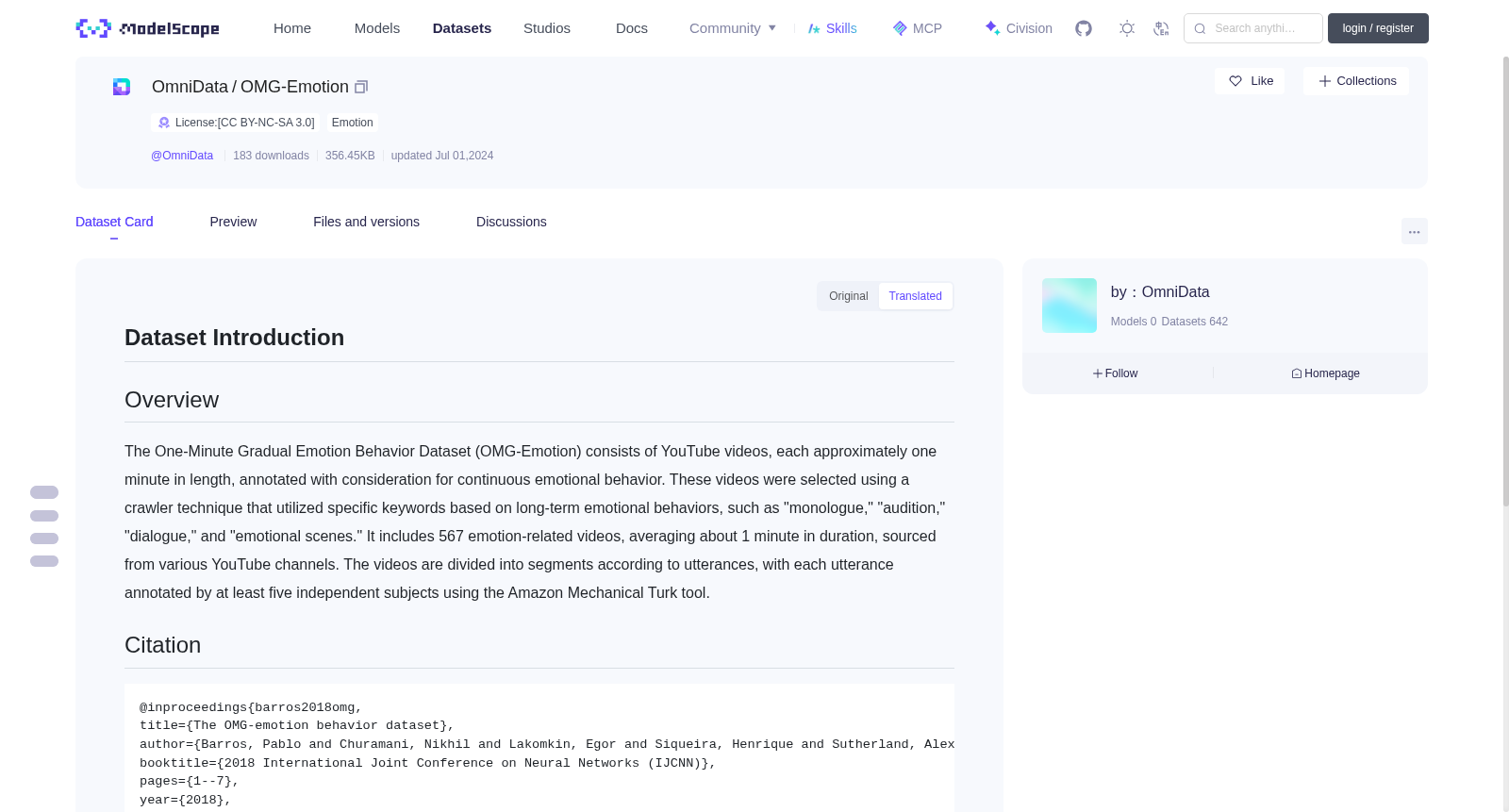The height and width of the screenshot is (812, 1509).
Task: Switch site language with the globe icon
Action: pyautogui.click(x=1161, y=28)
